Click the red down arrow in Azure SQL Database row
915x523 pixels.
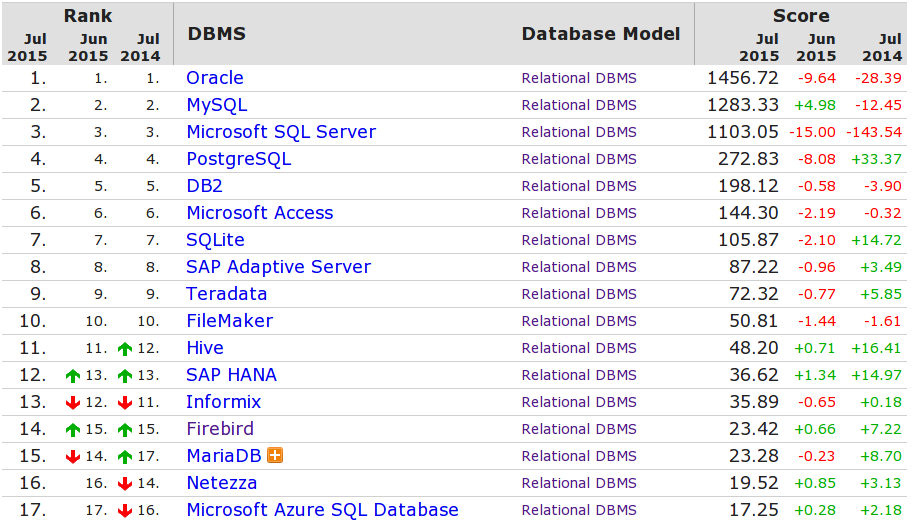(124, 510)
